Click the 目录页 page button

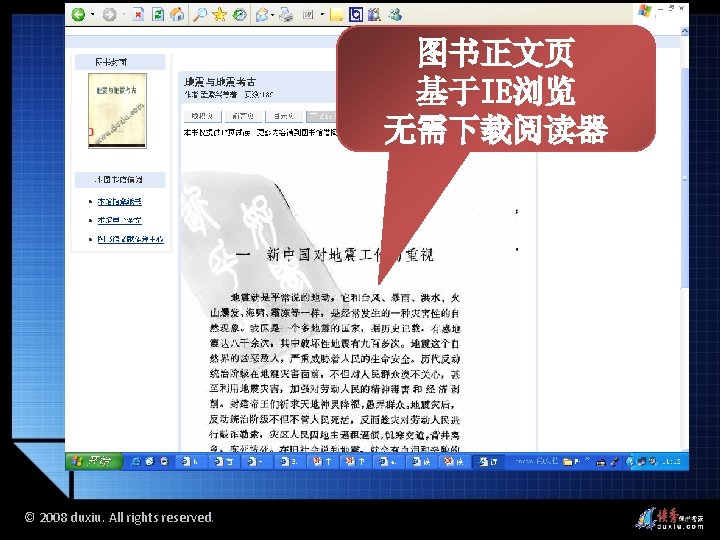point(283,116)
